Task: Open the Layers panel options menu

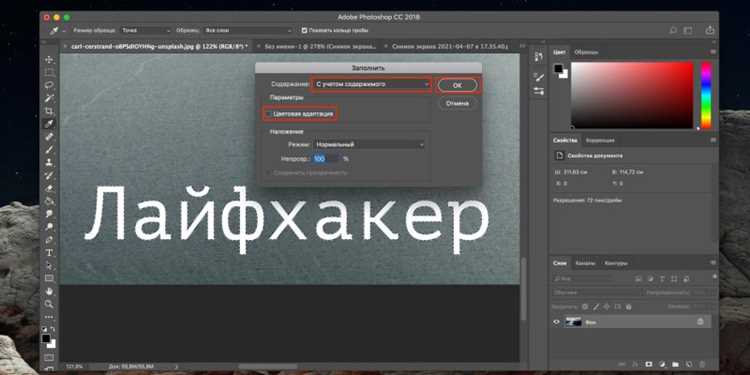Action: [713, 263]
